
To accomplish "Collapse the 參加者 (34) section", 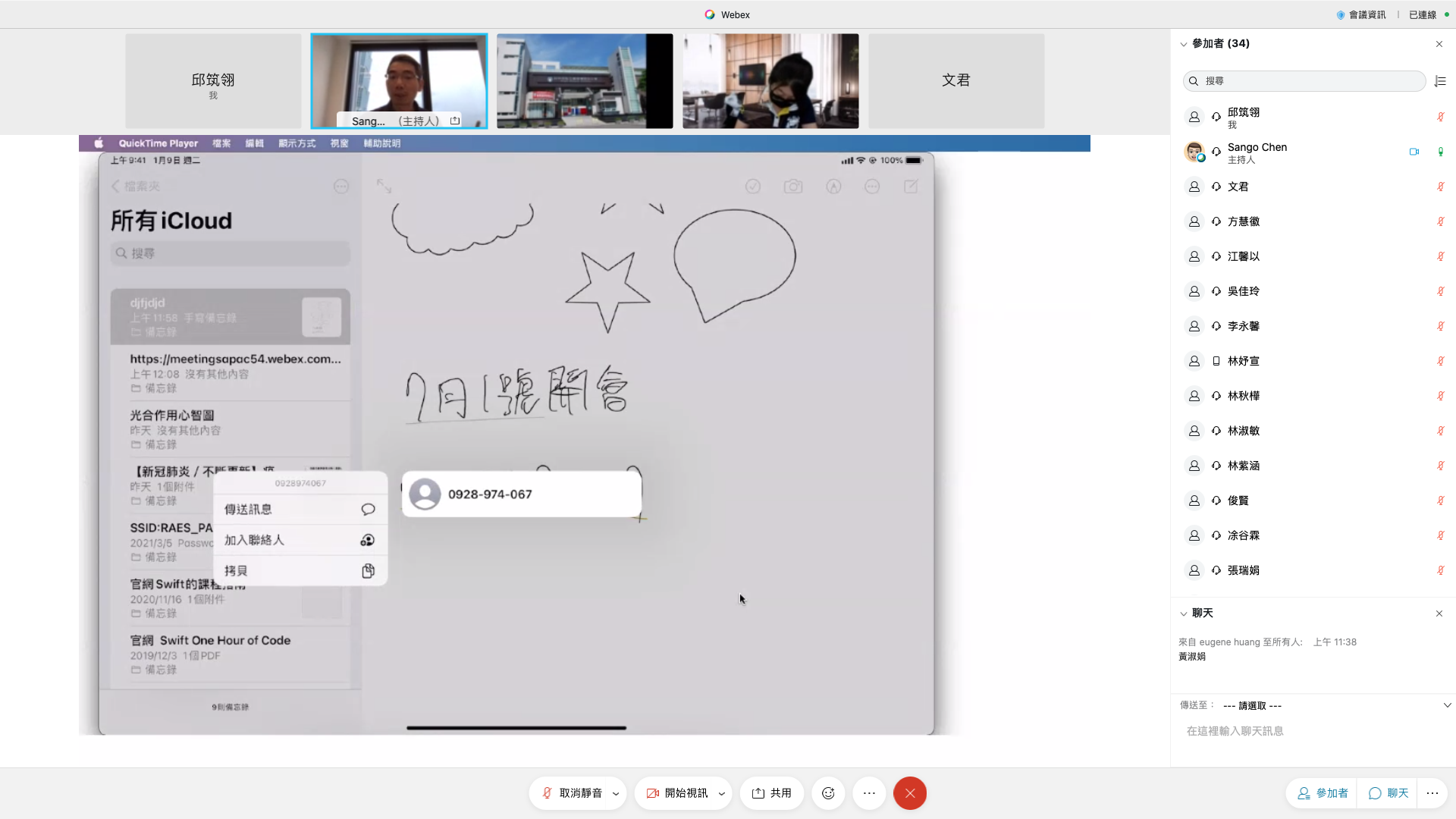I will coord(1183,44).
